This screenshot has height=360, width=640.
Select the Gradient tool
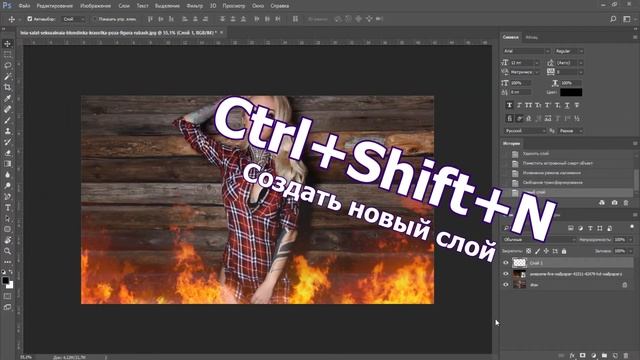coord(7,164)
